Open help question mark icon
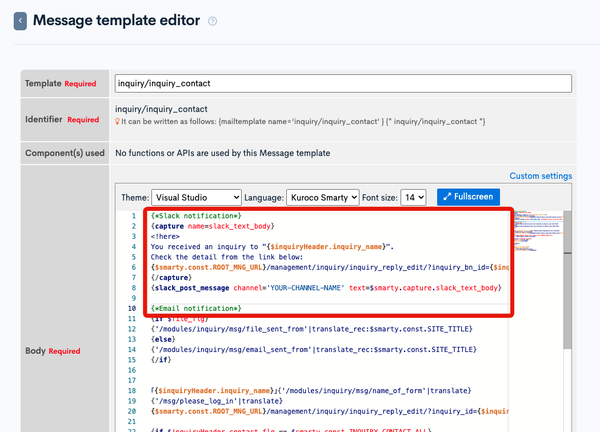Viewport: 600px width, 432px height. point(212,21)
